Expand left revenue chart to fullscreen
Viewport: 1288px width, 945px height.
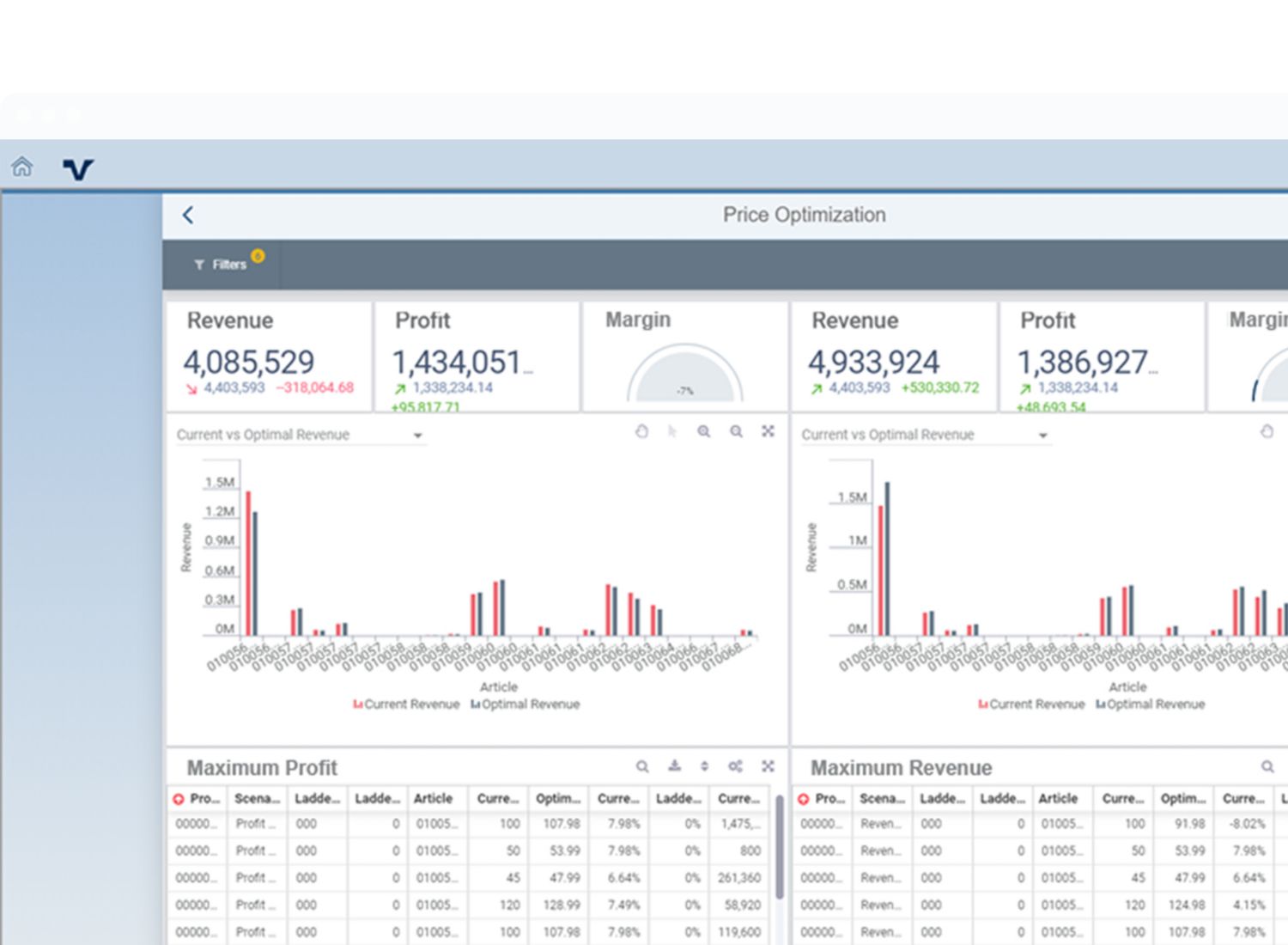[x=768, y=431]
